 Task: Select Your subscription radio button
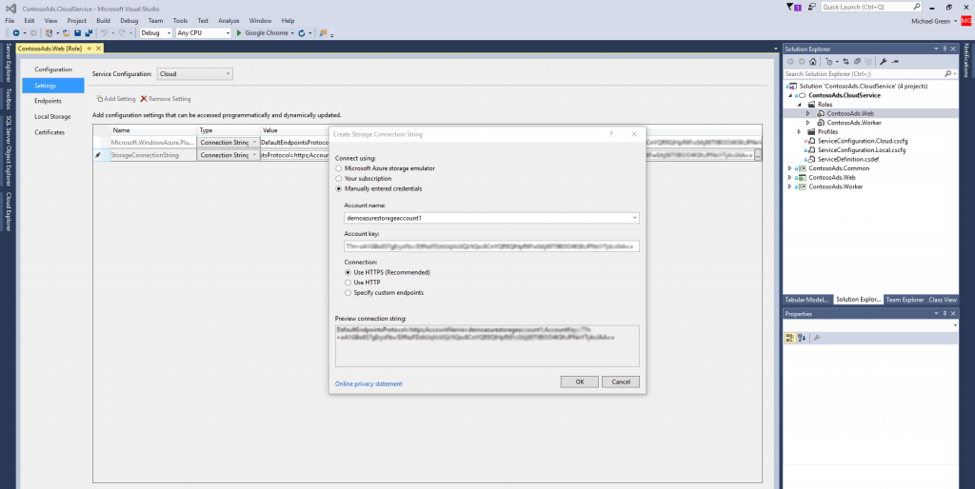click(339, 179)
